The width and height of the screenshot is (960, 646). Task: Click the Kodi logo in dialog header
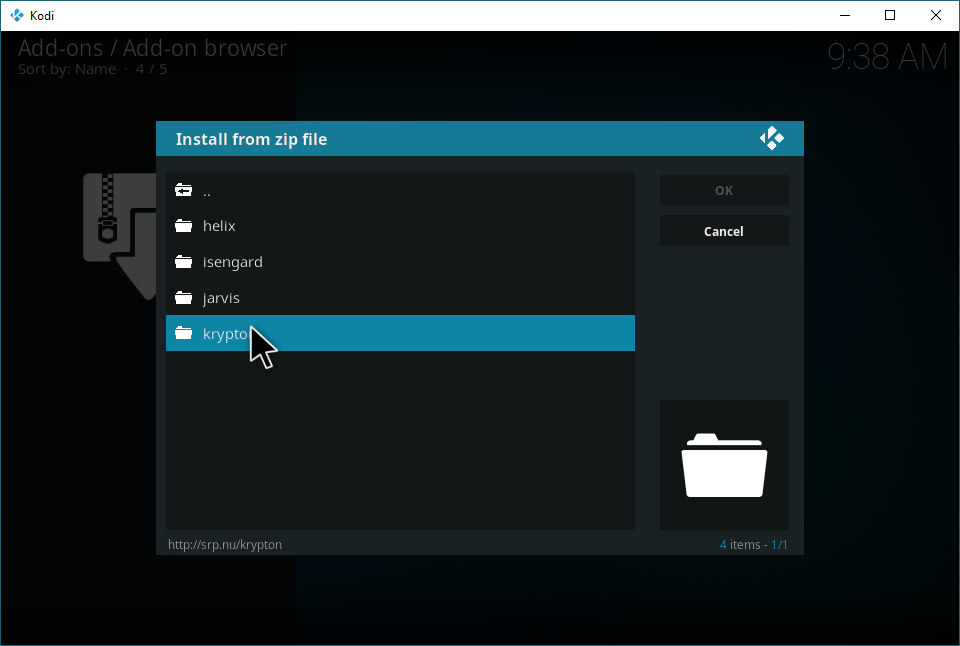[x=771, y=138]
